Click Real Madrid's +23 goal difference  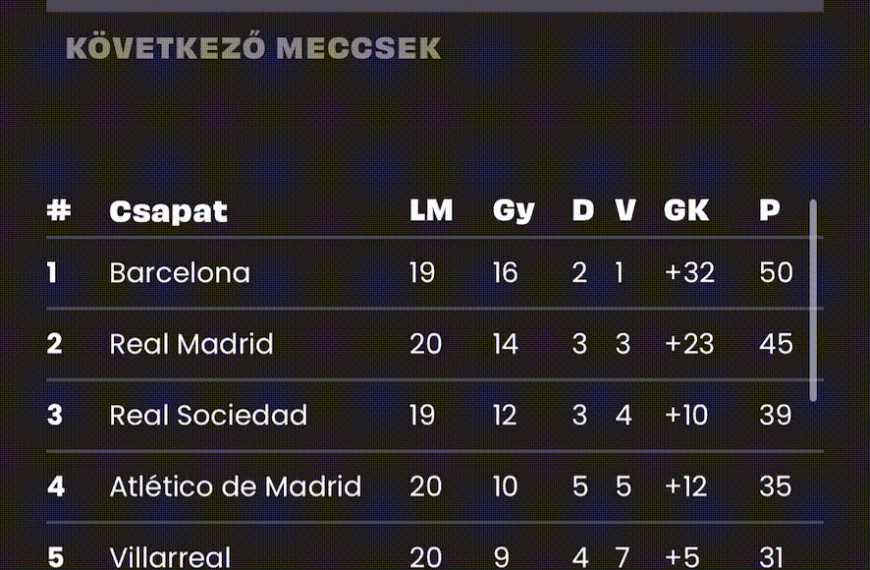[x=689, y=344]
